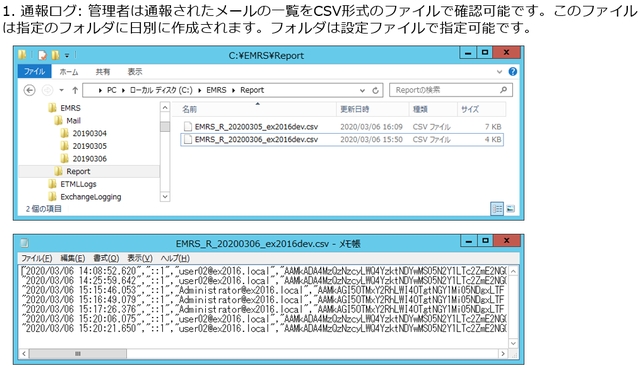Open the 表示 ribbon tab in Explorer
640x370 pixels.
(135, 72)
